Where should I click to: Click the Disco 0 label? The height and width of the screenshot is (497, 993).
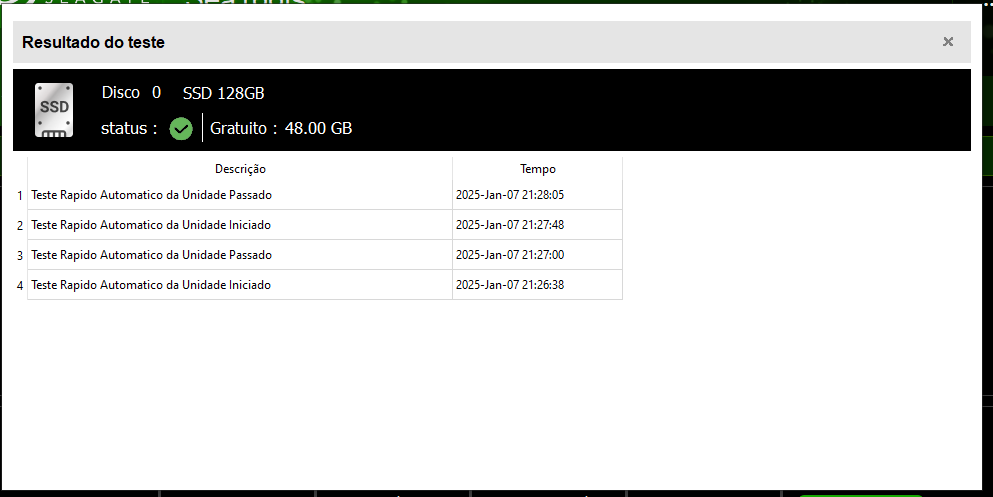pyautogui.click(x=131, y=92)
